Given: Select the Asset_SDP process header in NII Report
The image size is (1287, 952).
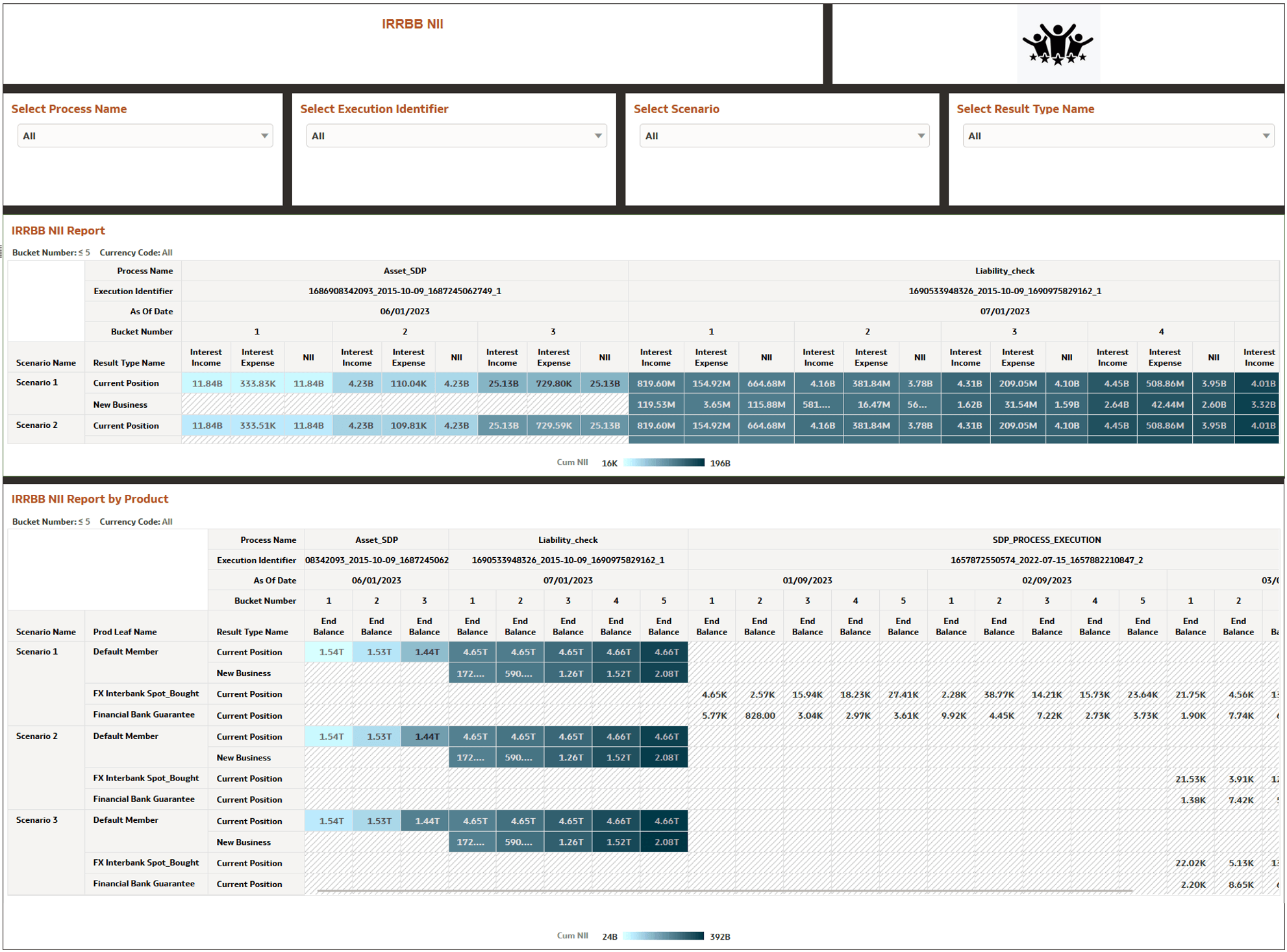Looking at the screenshot, I should [405, 271].
